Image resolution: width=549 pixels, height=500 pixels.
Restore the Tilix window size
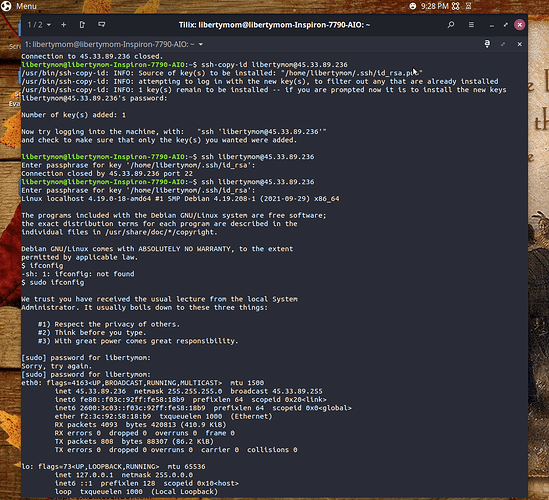505,25
